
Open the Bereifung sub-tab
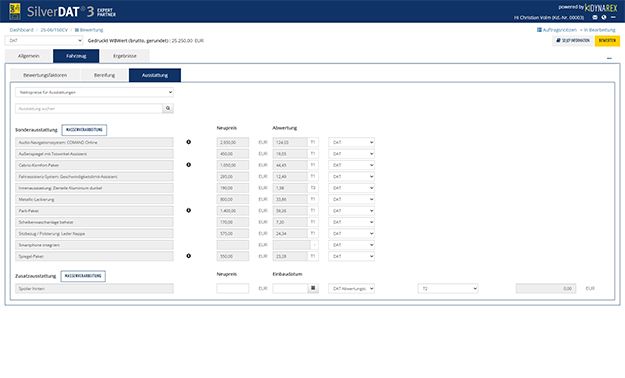click(104, 75)
